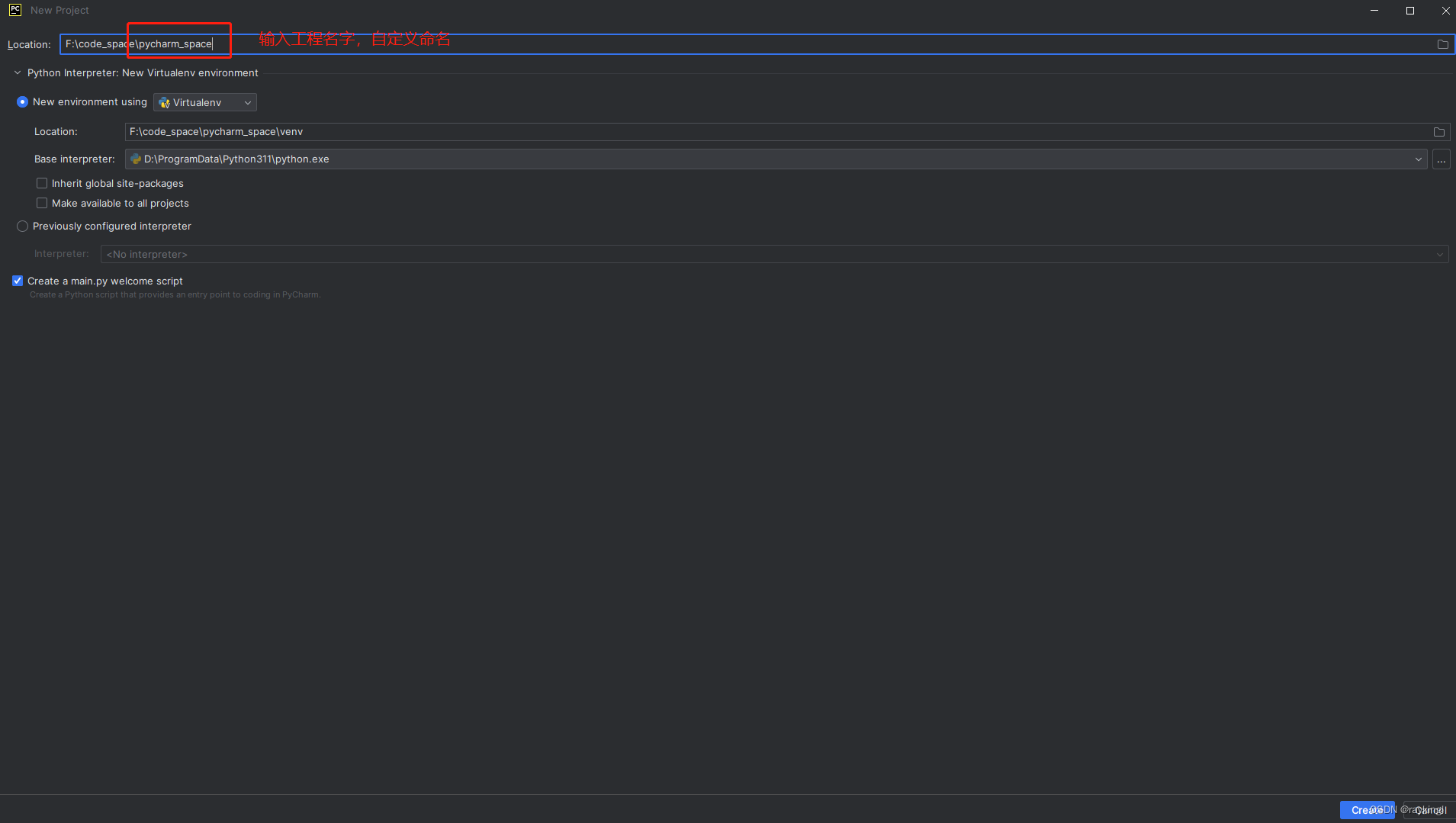Click the Python icon in Base interpreter

click(x=136, y=159)
